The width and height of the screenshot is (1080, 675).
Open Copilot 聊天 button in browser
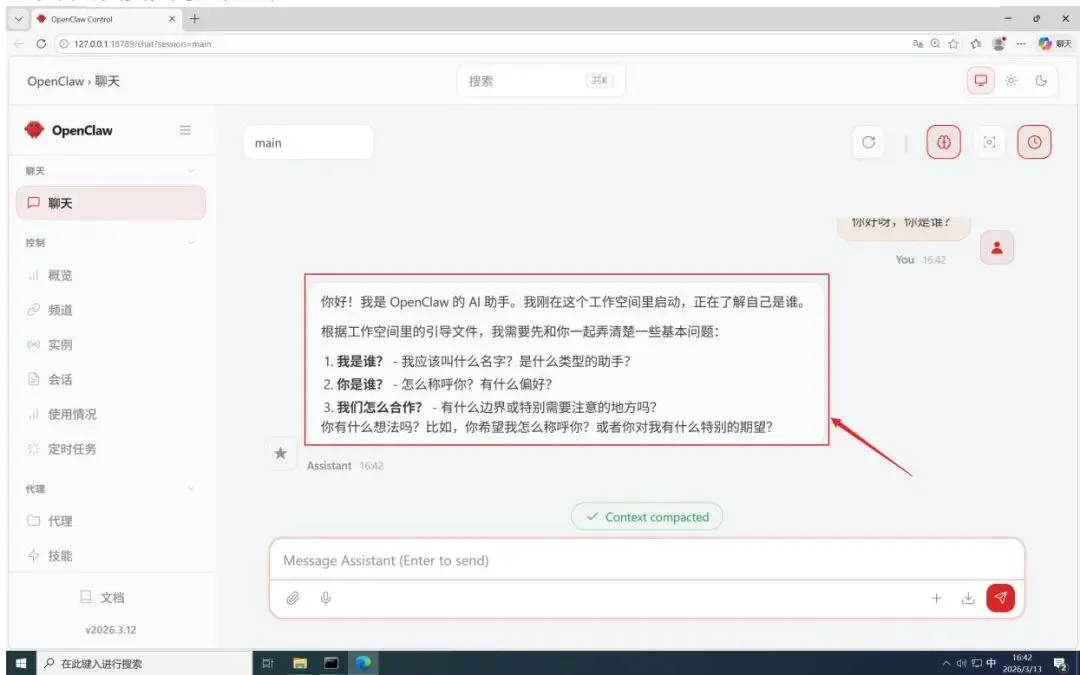tap(1055, 43)
